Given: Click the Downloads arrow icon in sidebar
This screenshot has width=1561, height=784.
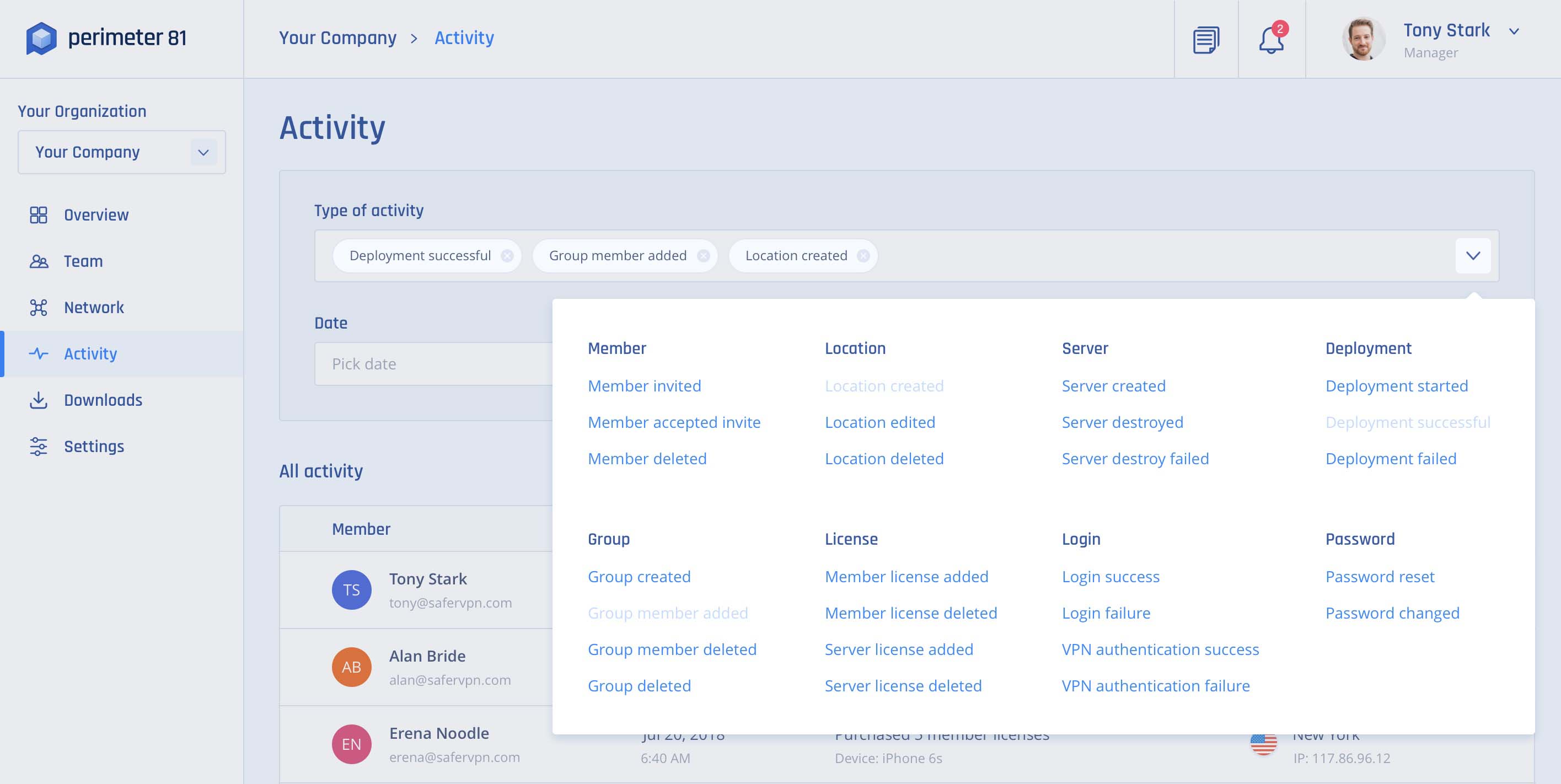Looking at the screenshot, I should pyautogui.click(x=39, y=400).
